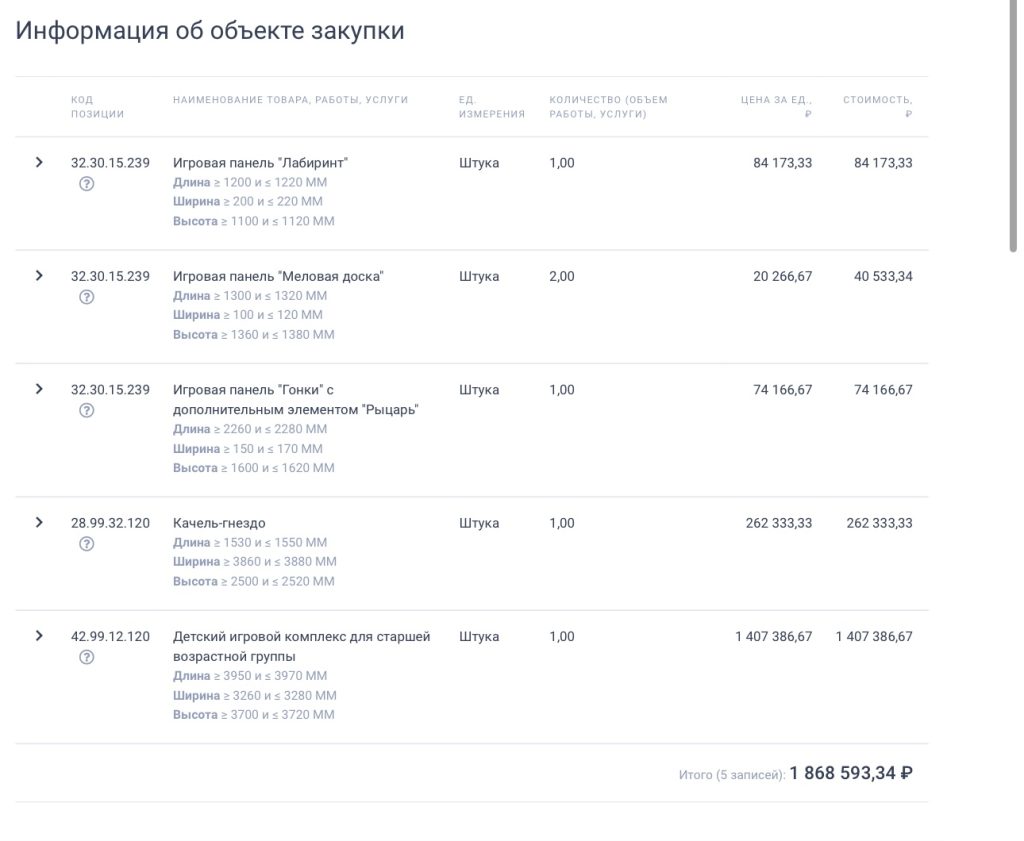
Task: Click the 'Количество' column header
Action: (608, 107)
